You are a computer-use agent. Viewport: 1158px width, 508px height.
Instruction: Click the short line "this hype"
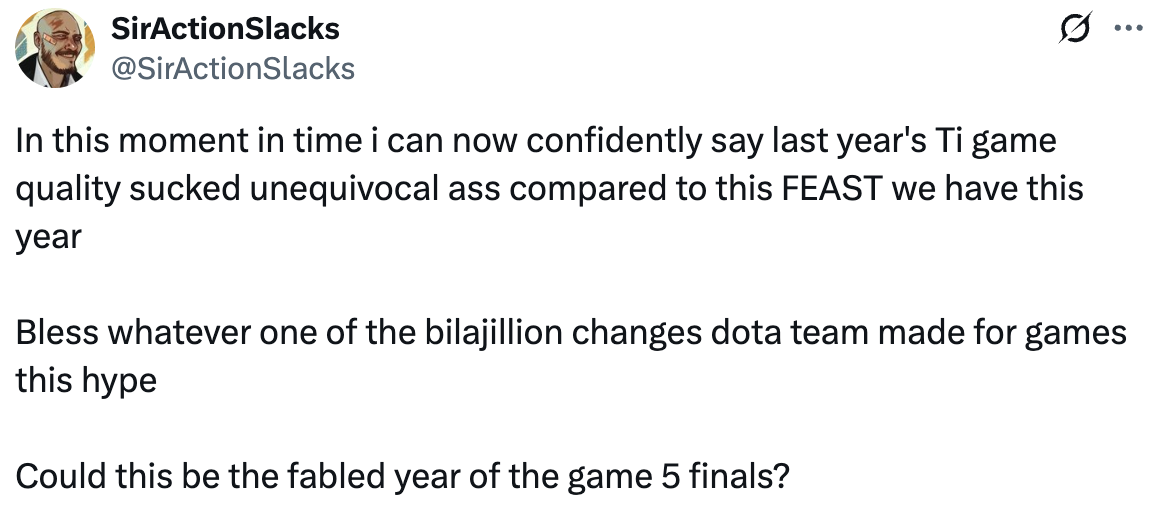coord(86,382)
